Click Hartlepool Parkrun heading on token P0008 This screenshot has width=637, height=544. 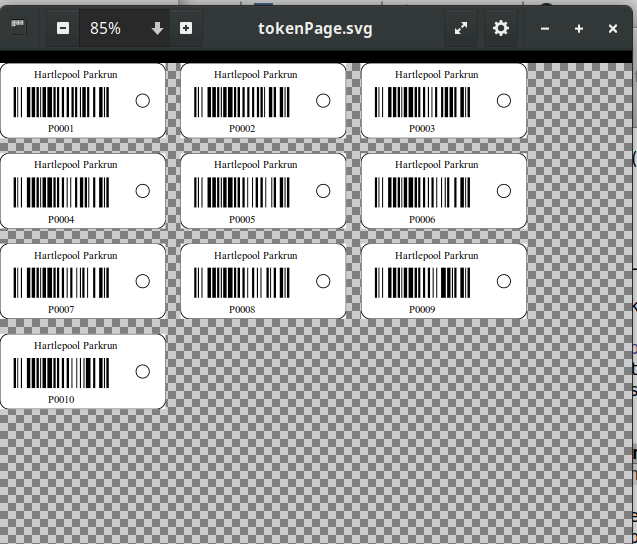pyautogui.click(x=256, y=256)
